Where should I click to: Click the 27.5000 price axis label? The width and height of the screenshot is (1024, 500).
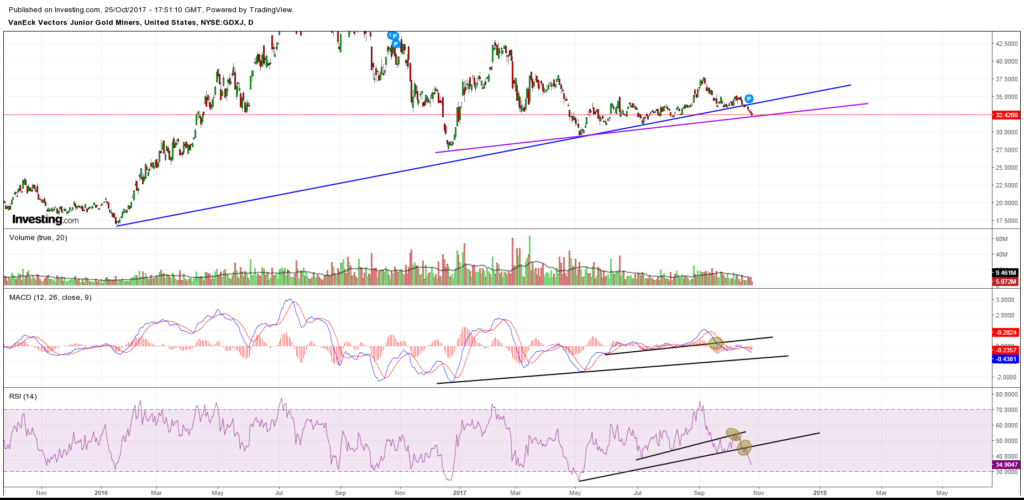(1008, 149)
